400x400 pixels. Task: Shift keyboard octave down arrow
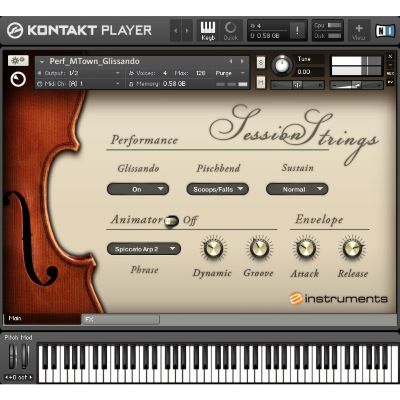click(x=7, y=378)
